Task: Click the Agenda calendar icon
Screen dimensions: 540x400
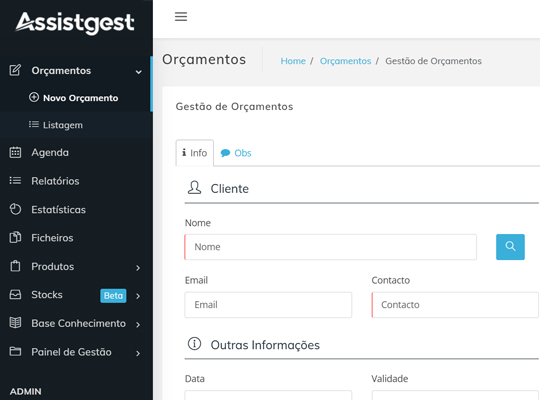Action: click(15, 152)
